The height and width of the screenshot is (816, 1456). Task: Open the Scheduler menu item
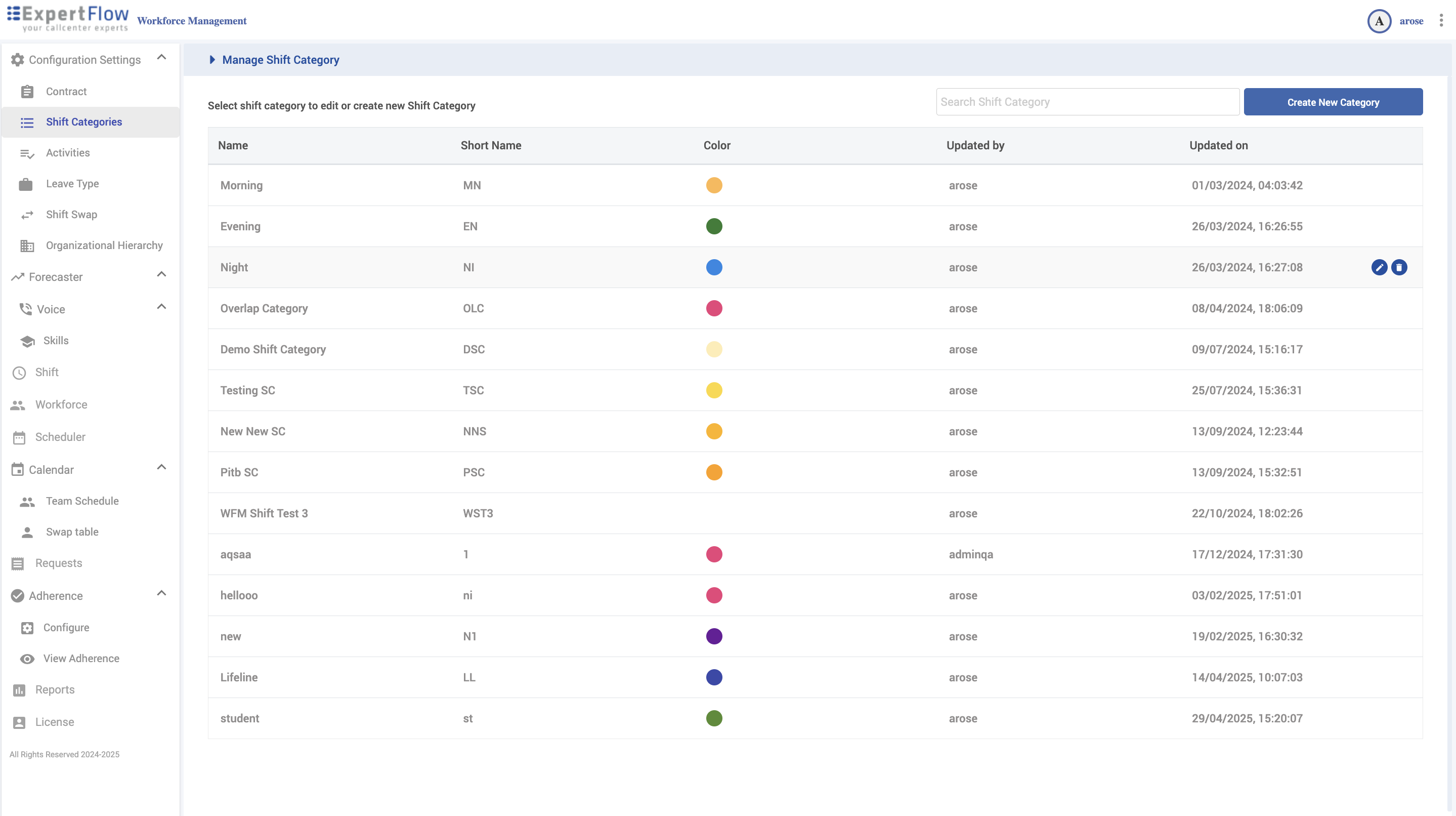click(x=61, y=437)
